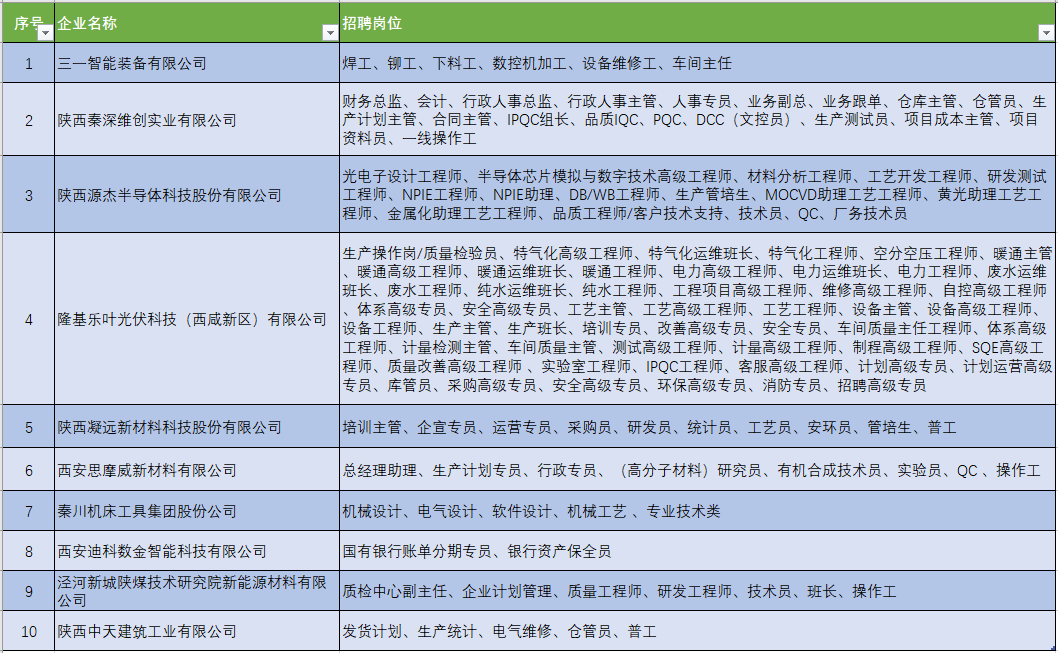1058x653 pixels.
Task: Select the 企业名称 header cell
Action: 197,23
